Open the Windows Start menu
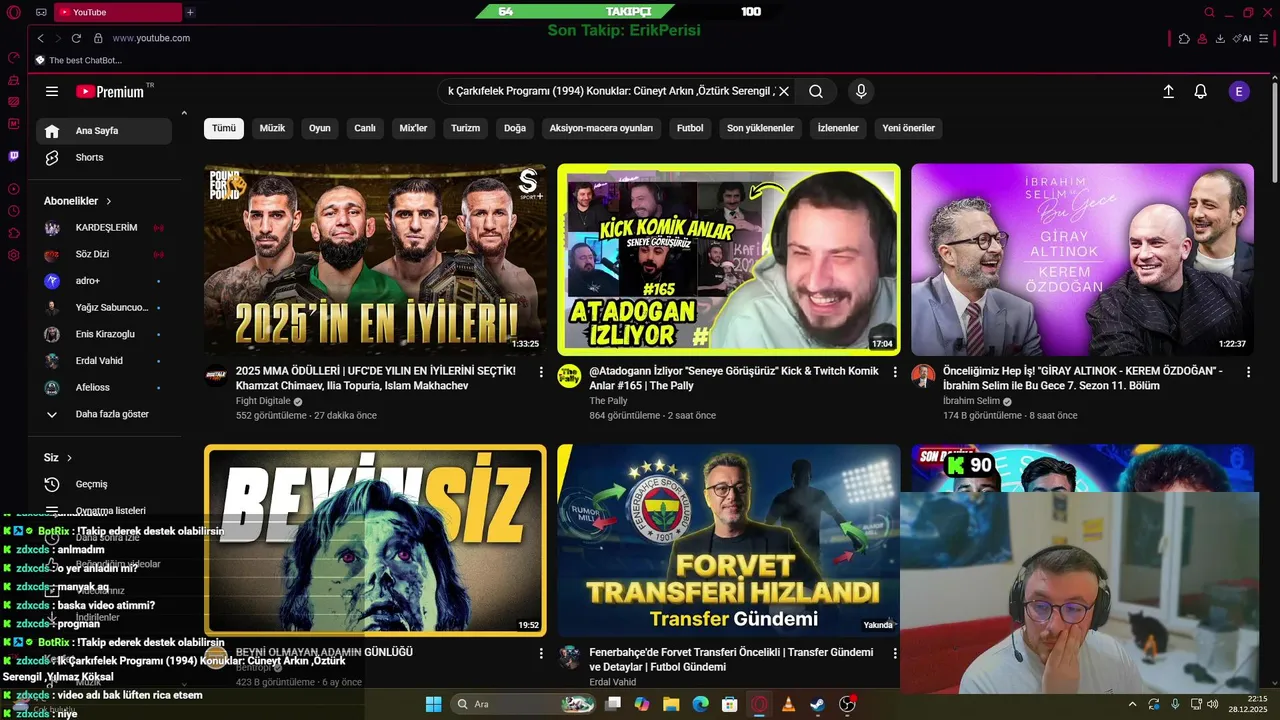The height and width of the screenshot is (720, 1280). click(x=433, y=704)
